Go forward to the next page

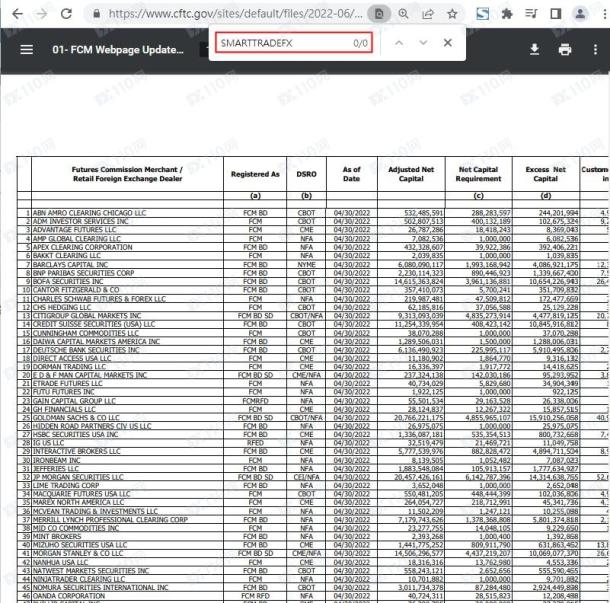(41, 14)
